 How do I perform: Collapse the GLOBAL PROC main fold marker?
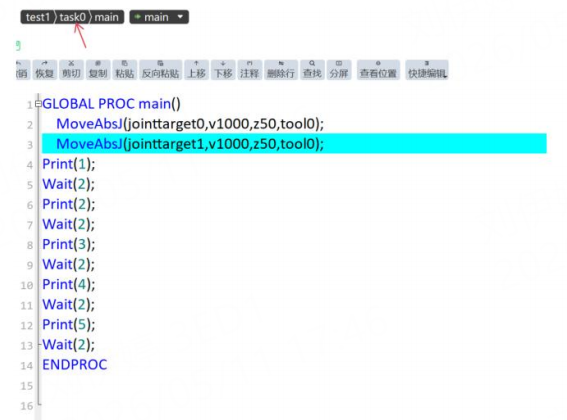(38, 104)
